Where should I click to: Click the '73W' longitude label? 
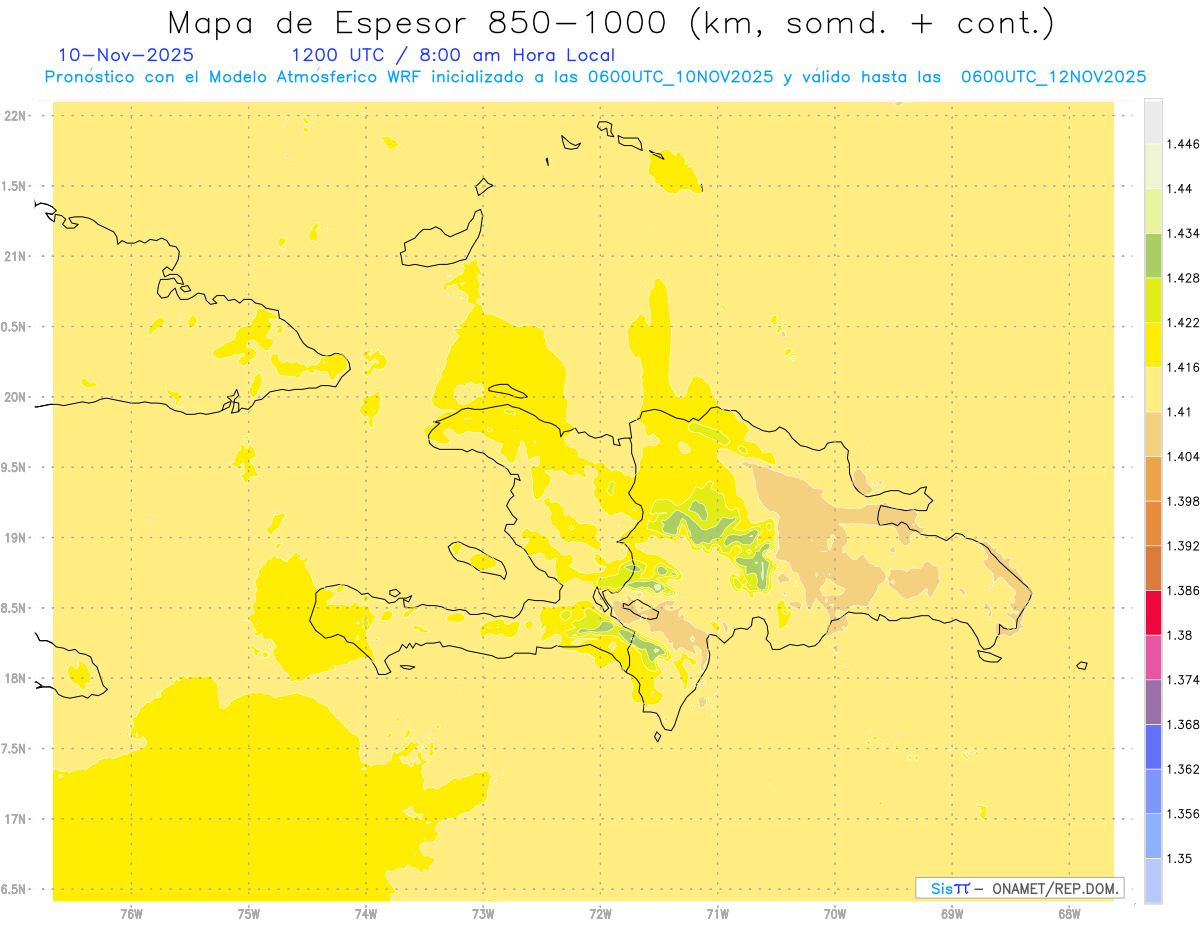click(x=483, y=913)
